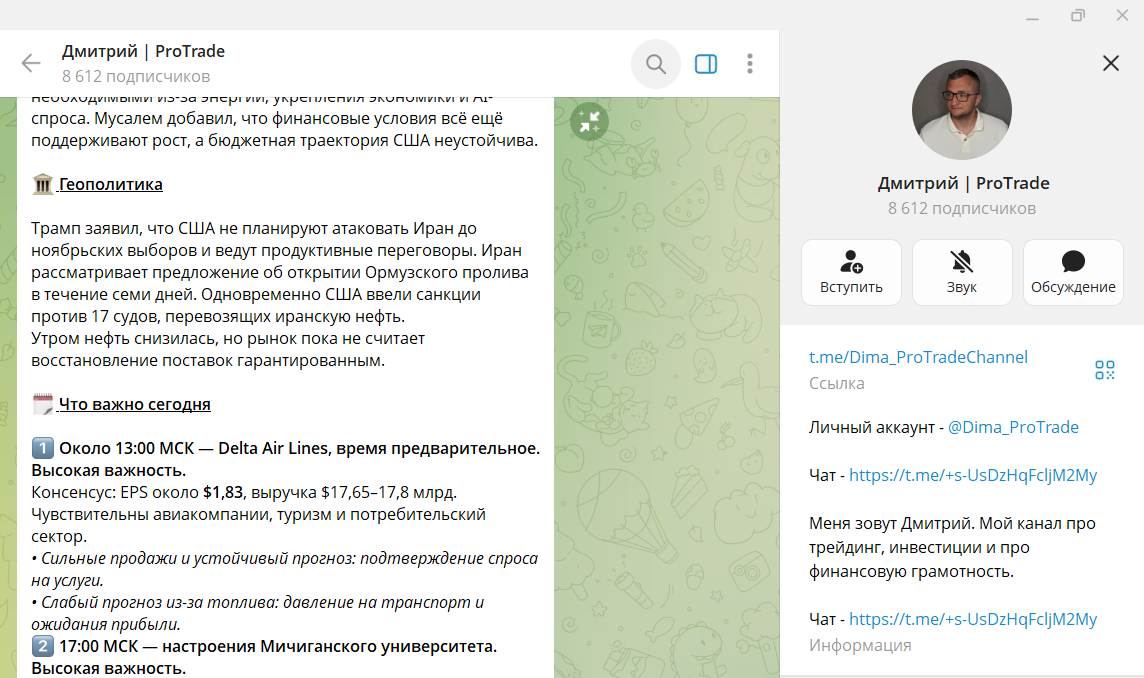Click the Меня зовут Дмитрий description text
This screenshot has width=1144, height=678.
point(952,547)
